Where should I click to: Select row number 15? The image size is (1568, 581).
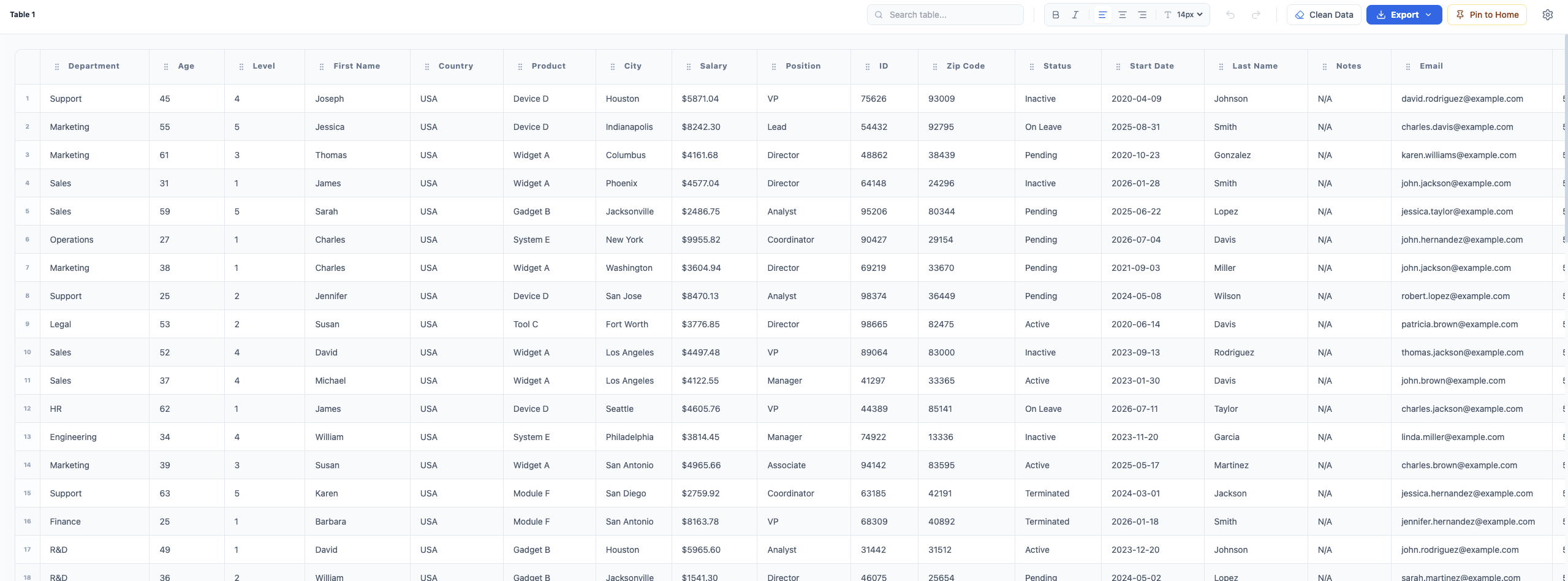[27, 493]
